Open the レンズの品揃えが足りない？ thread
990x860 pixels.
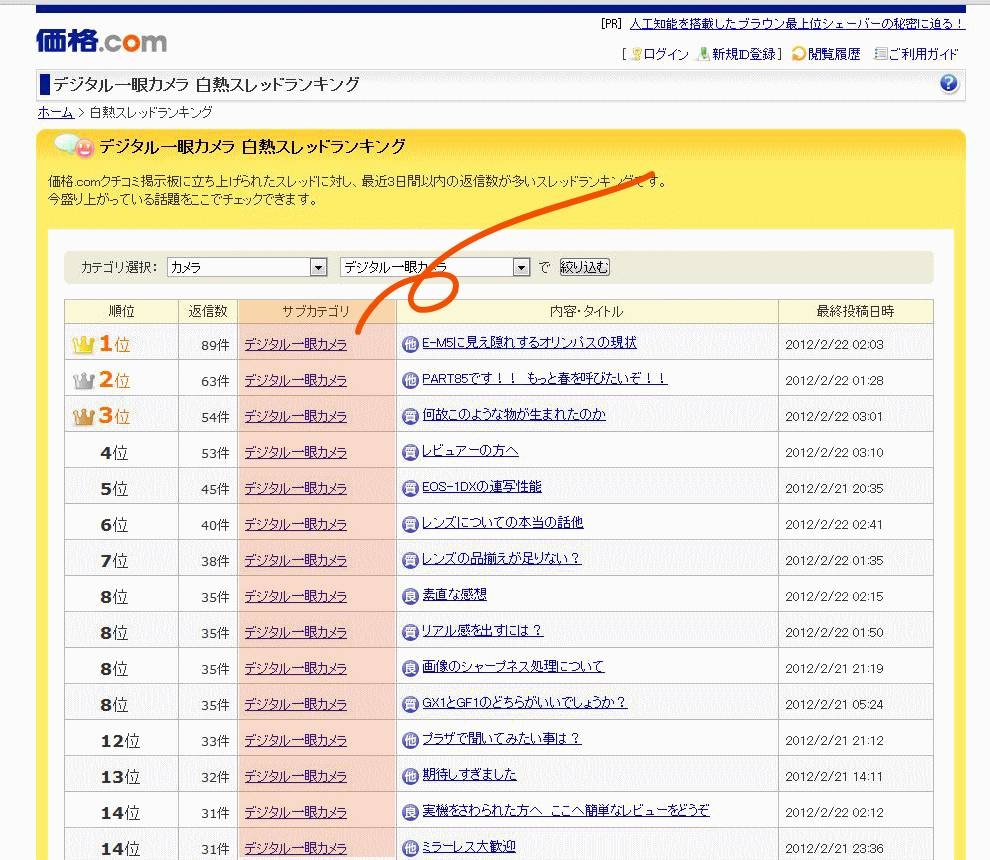[x=501, y=559]
